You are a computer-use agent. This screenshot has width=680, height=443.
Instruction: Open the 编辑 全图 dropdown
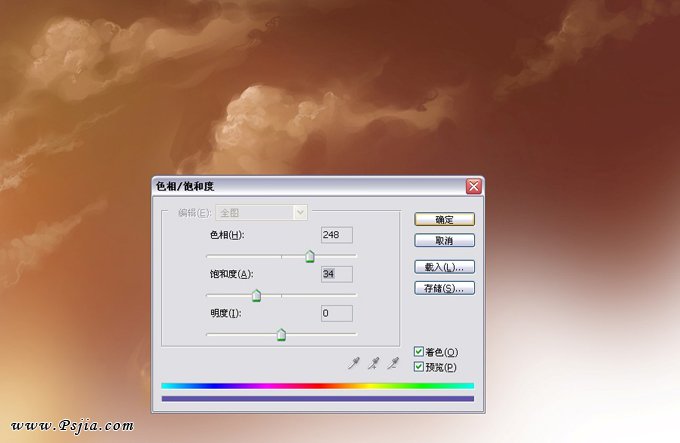[262, 213]
